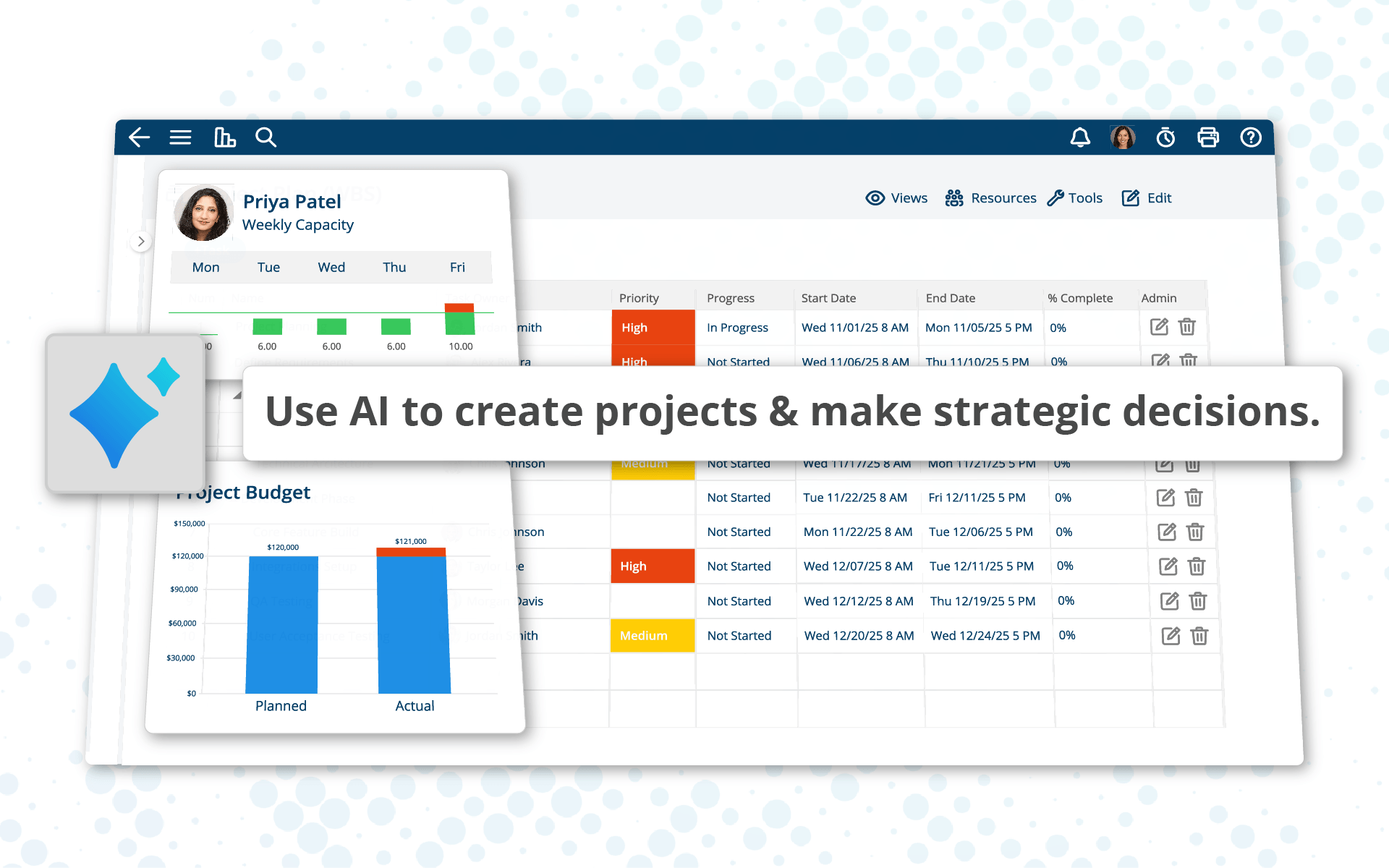Open the charts dashboard icon
Viewport: 1389px width, 868px height.
point(224,137)
